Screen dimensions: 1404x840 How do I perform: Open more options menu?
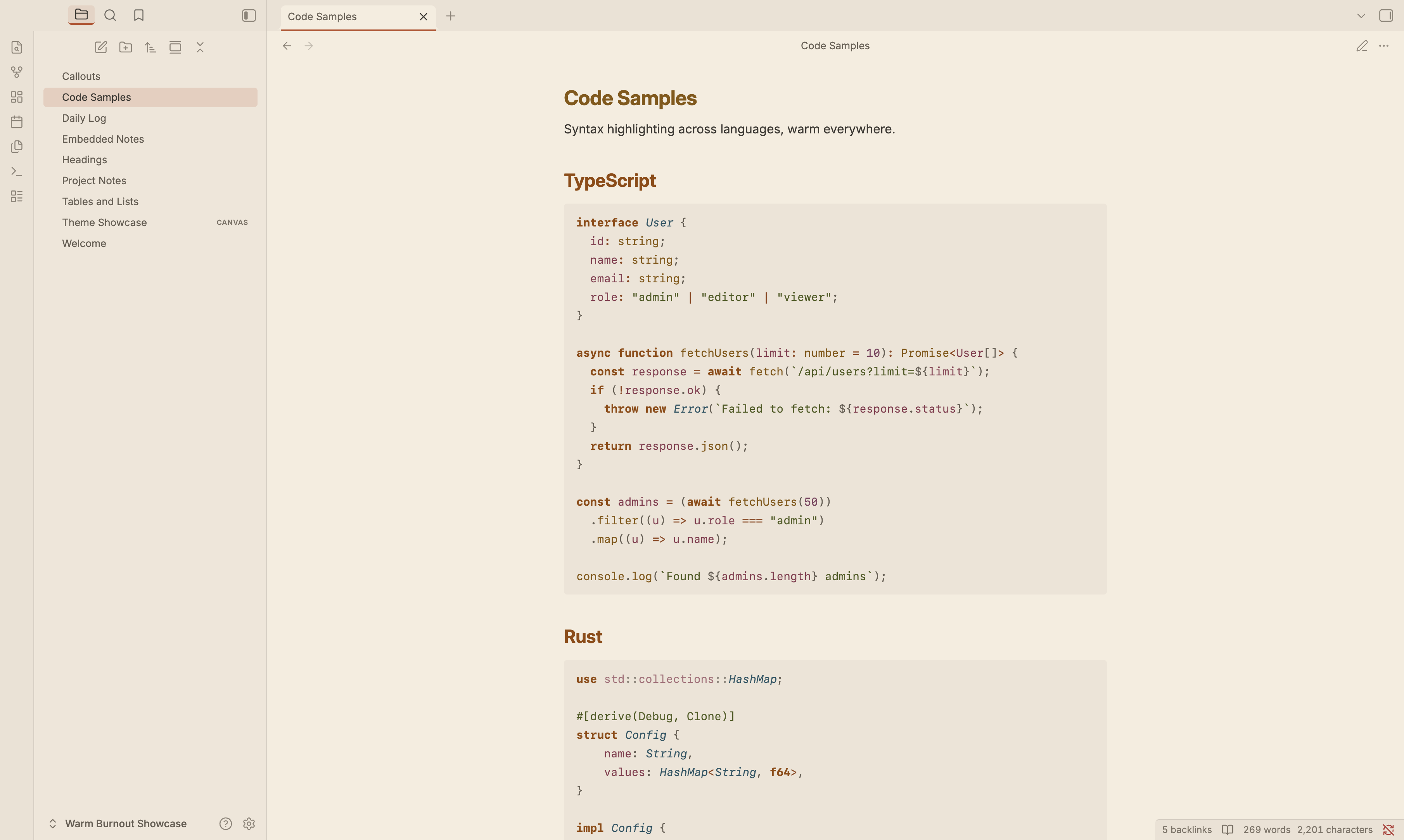click(1383, 46)
